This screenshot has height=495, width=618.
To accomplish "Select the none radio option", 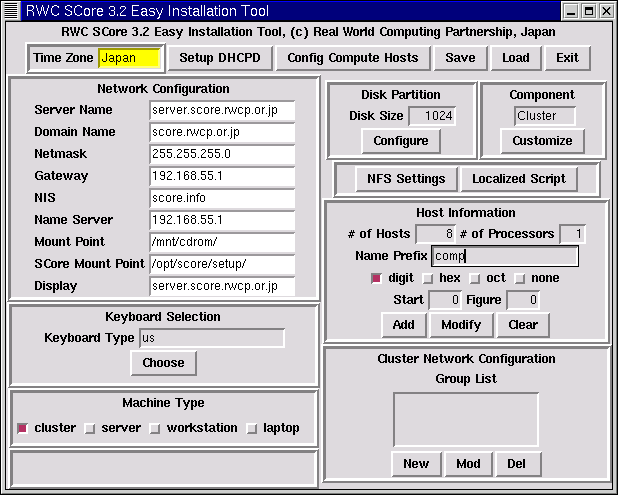I will [520, 279].
